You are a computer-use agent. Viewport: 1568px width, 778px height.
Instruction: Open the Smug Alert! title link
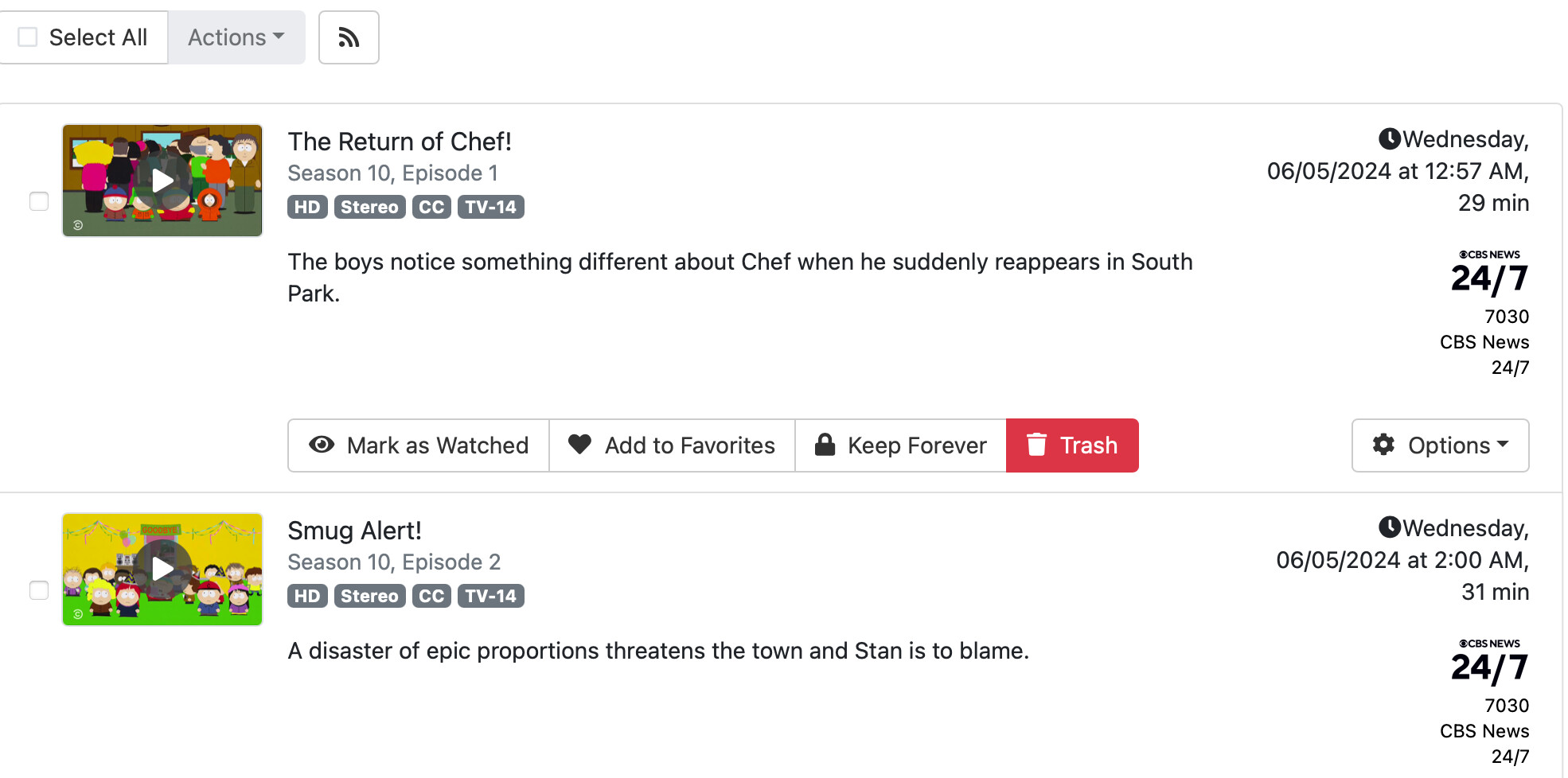pyautogui.click(x=354, y=531)
